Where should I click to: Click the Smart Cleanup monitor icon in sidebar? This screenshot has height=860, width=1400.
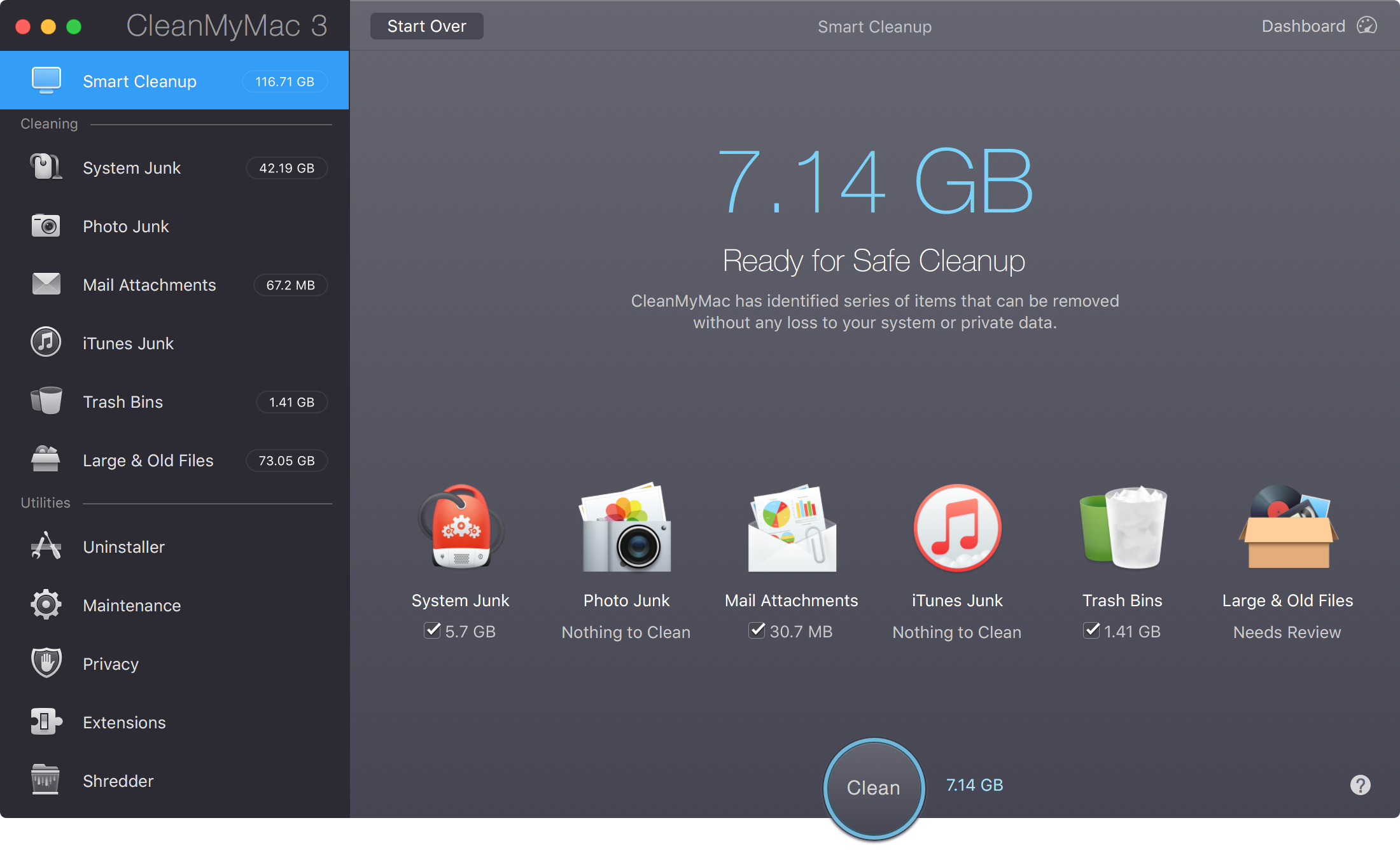click(x=46, y=81)
